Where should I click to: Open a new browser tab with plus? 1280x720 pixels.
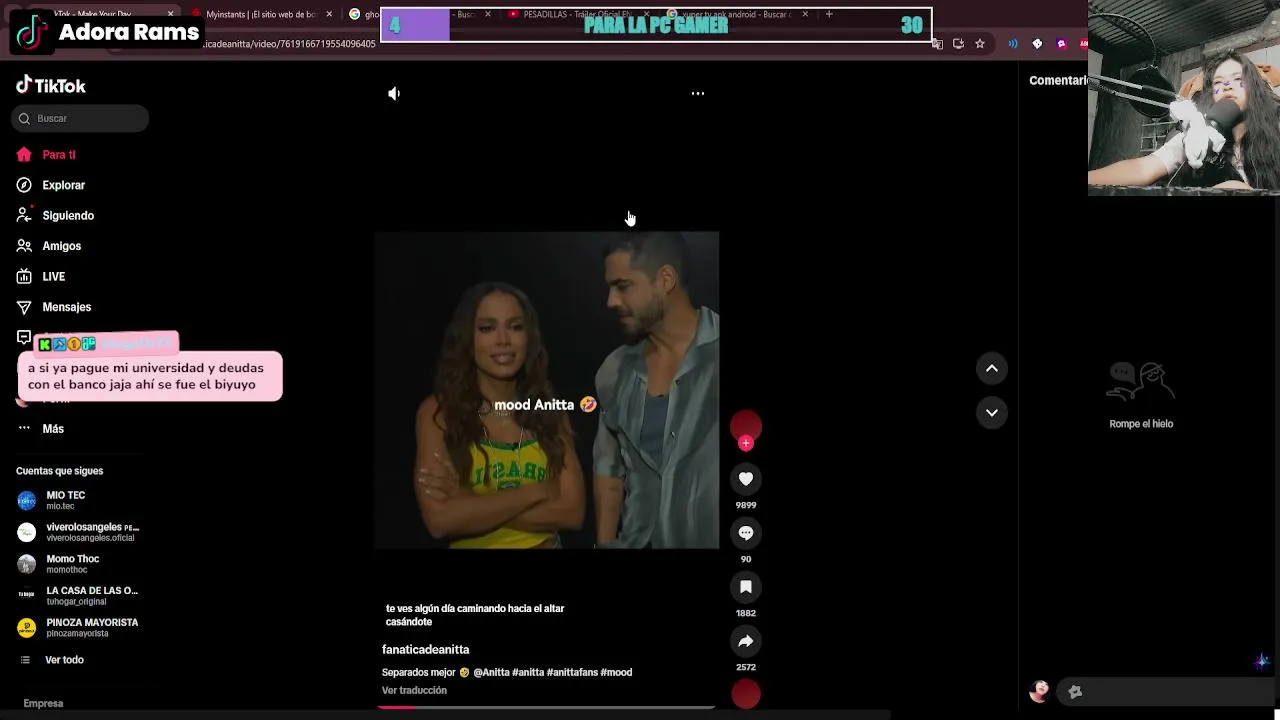click(829, 14)
